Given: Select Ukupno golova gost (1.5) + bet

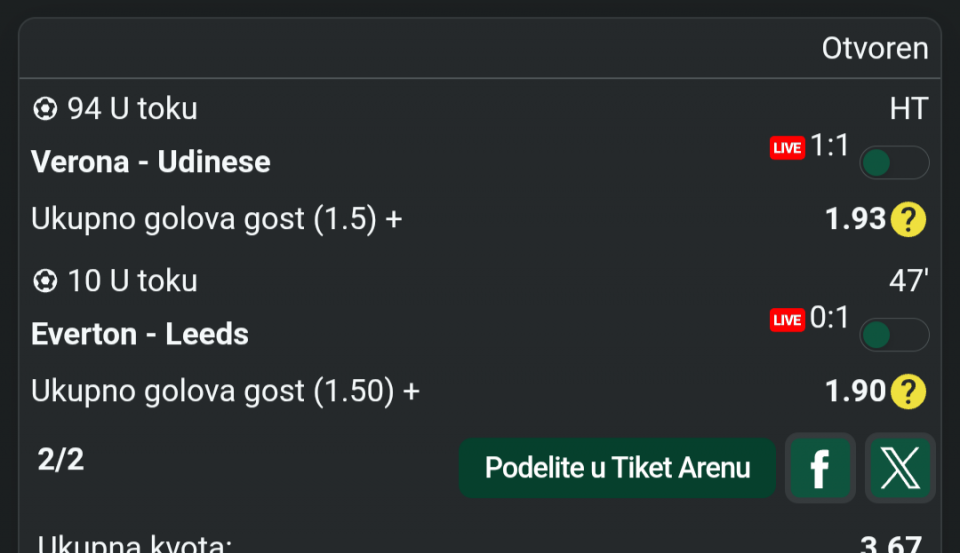Looking at the screenshot, I should point(216,219).
